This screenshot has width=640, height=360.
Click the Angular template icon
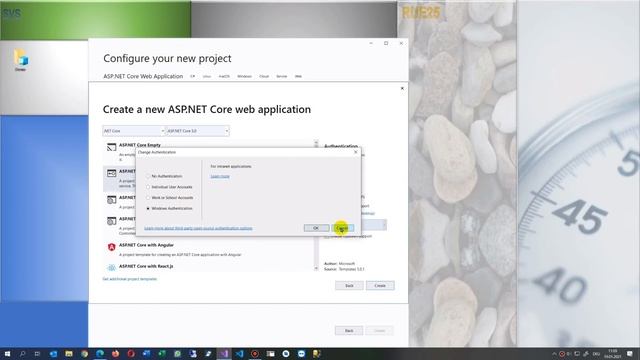coord(111,247)
